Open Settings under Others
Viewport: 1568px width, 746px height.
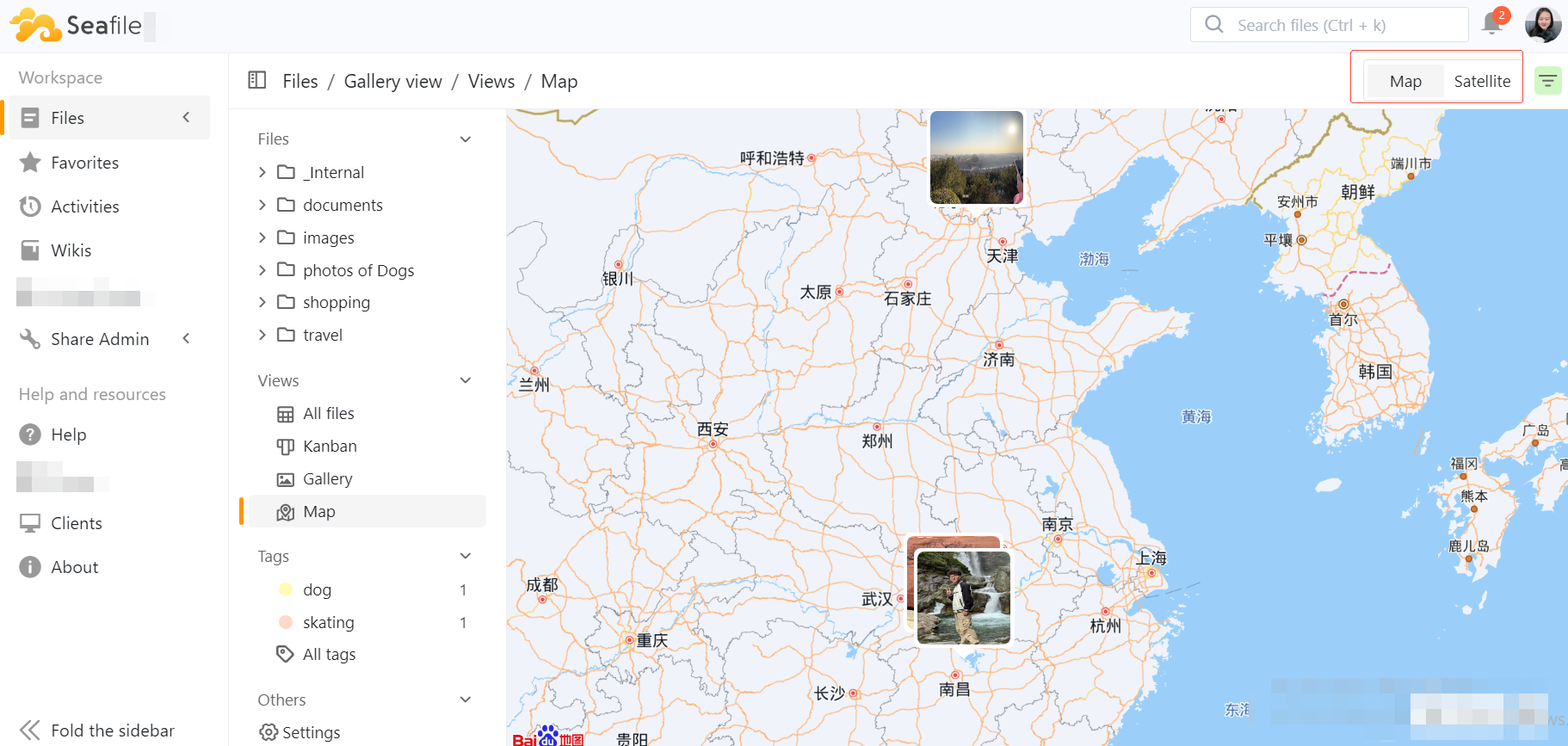(x=310, y=732)
